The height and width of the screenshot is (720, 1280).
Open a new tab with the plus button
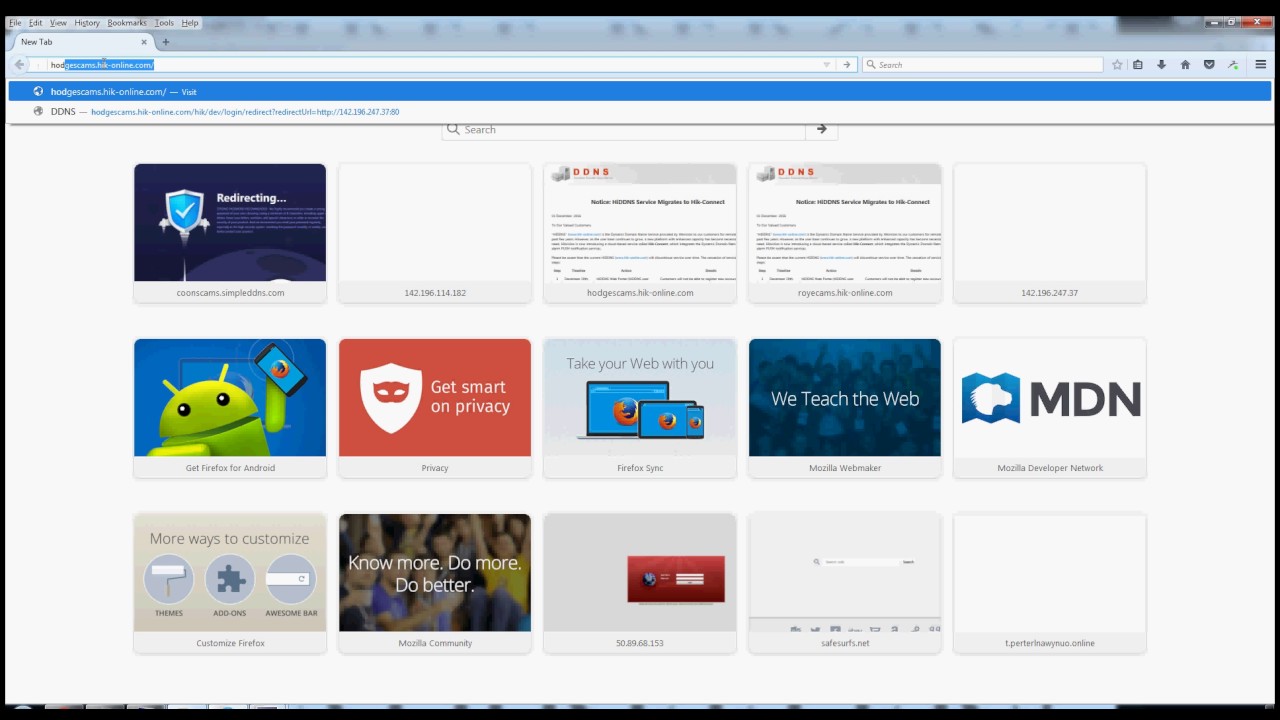[166, 42]
